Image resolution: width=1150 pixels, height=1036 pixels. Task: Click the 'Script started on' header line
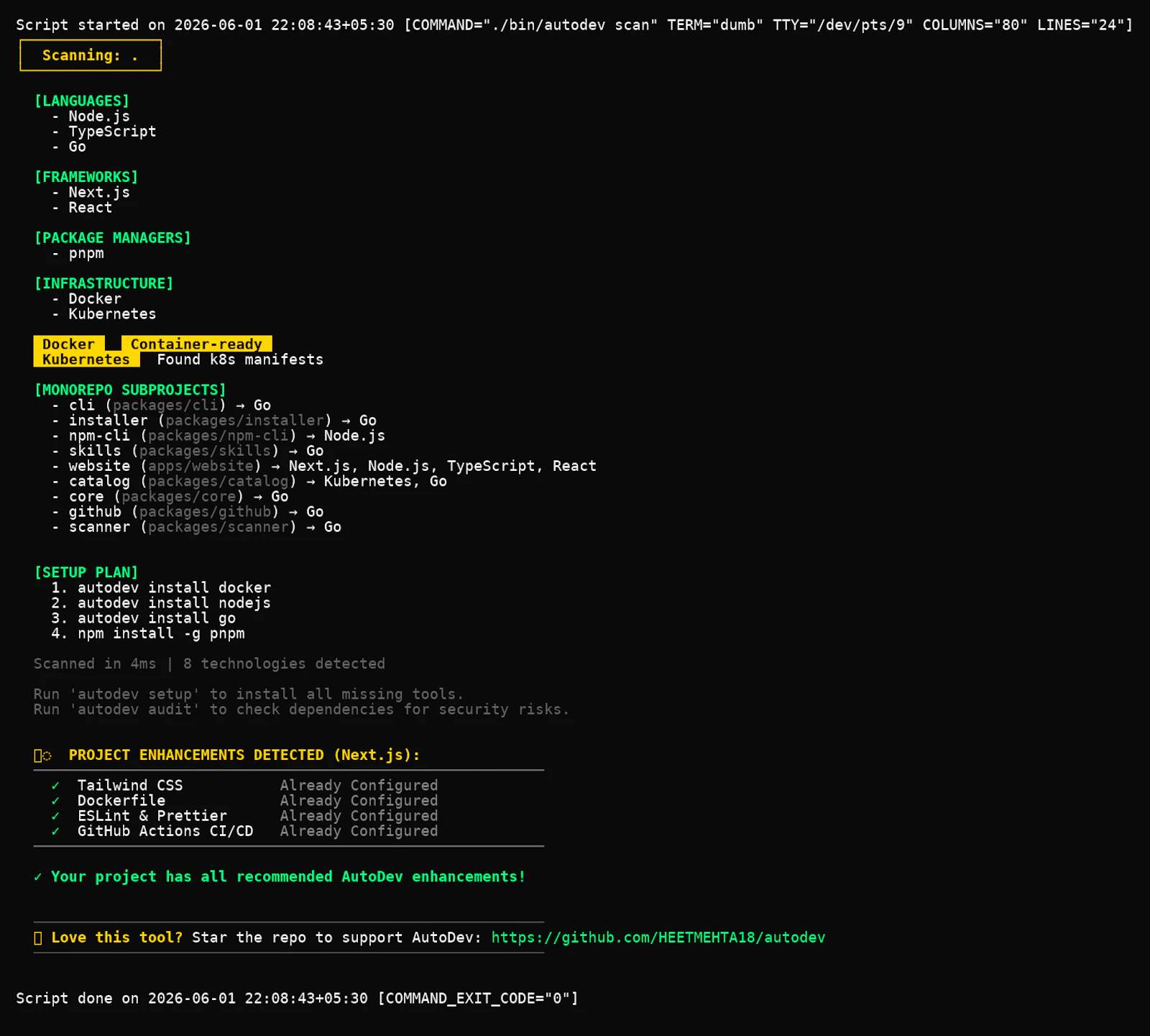point(574,25)
